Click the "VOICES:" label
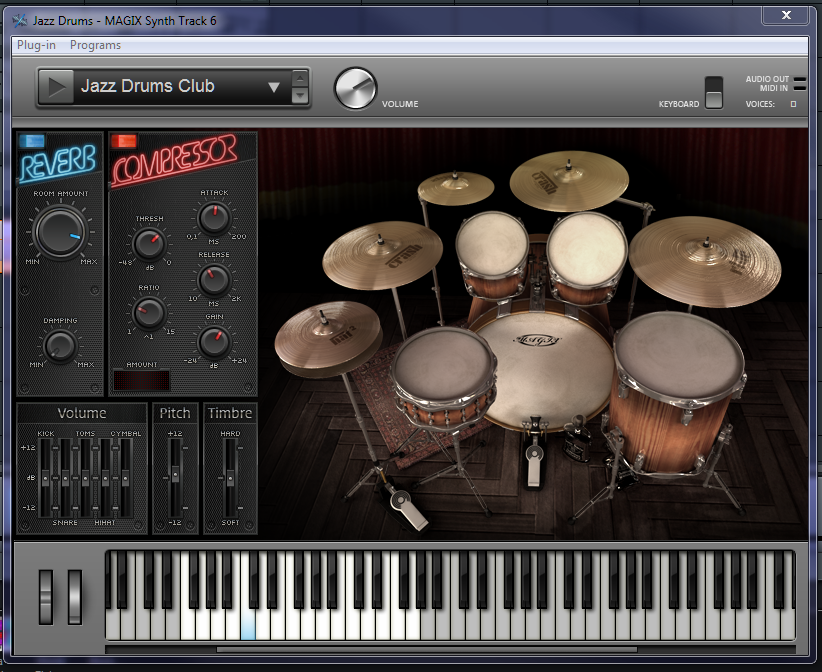This screenshot has height=672, width=822. 760,104
